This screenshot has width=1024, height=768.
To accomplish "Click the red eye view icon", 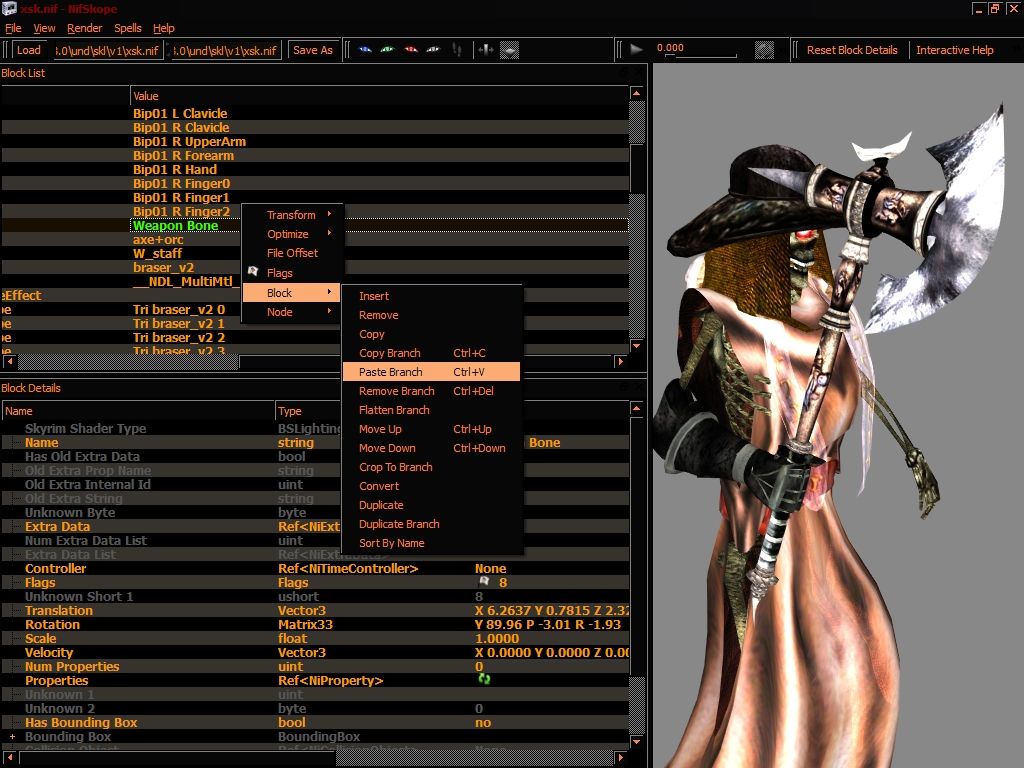I will tap(410, 50).
